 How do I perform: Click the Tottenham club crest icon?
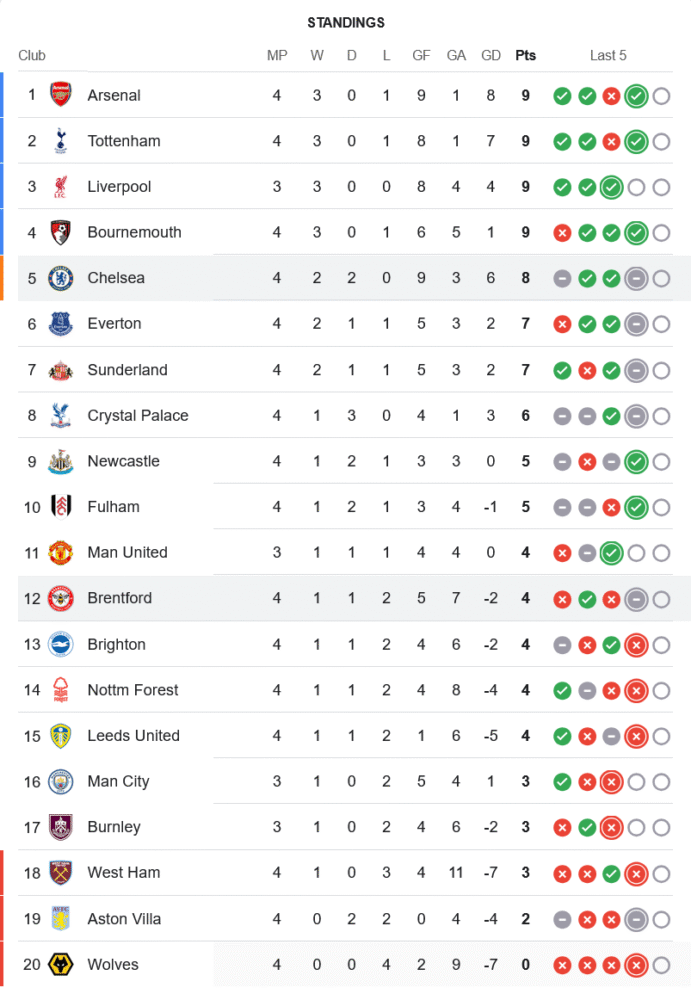61,141
